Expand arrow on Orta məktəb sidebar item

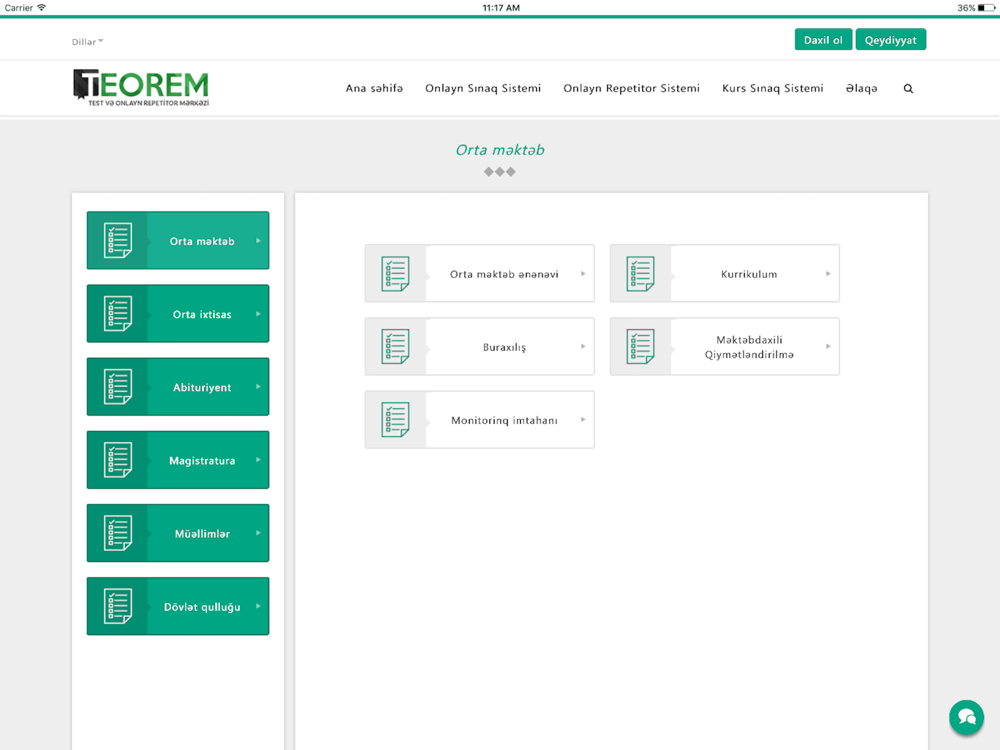click(x=258, y=241)
